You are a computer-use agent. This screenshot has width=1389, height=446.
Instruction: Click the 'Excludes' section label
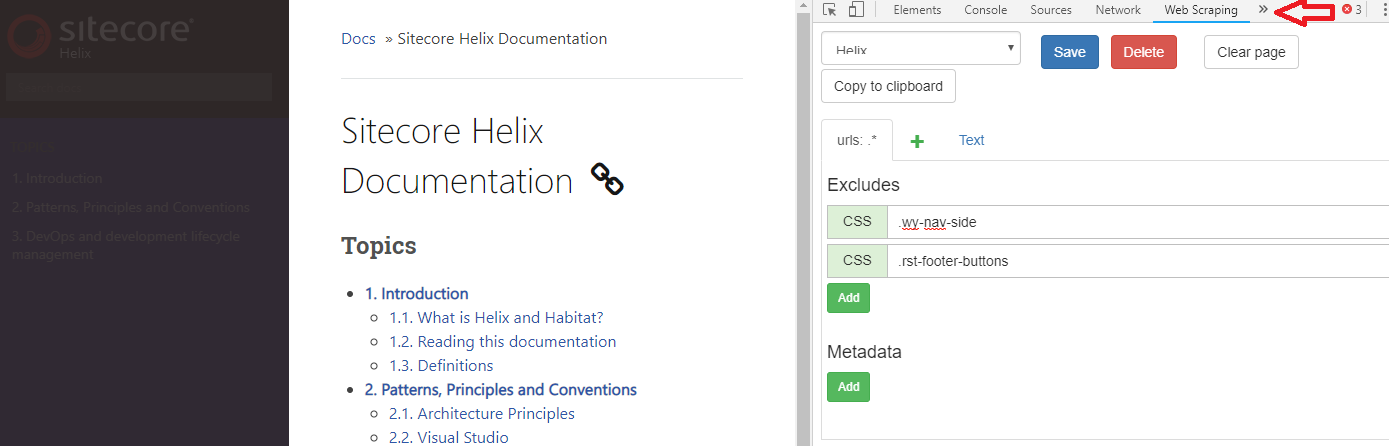[x=864, y=185]
